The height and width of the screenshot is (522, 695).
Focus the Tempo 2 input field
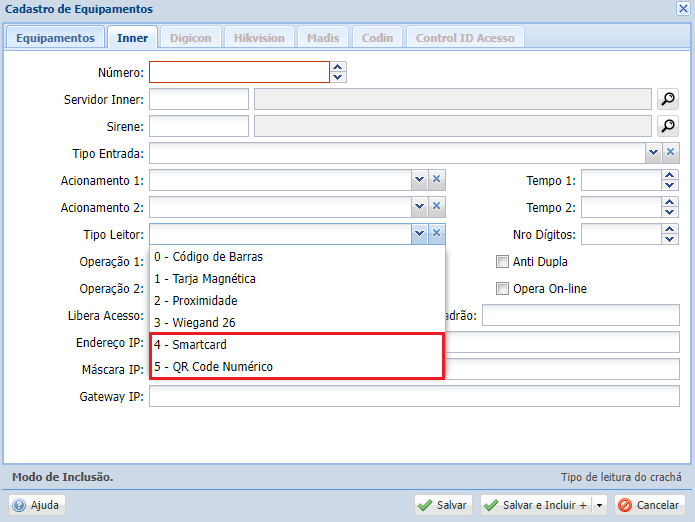pyautogui.click(x=621, y=207)
